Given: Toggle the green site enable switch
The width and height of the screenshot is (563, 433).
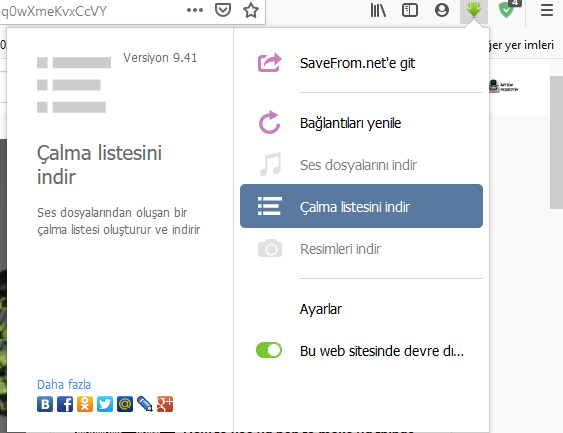Looking at the screenshot, I should [x=269, y=350].
